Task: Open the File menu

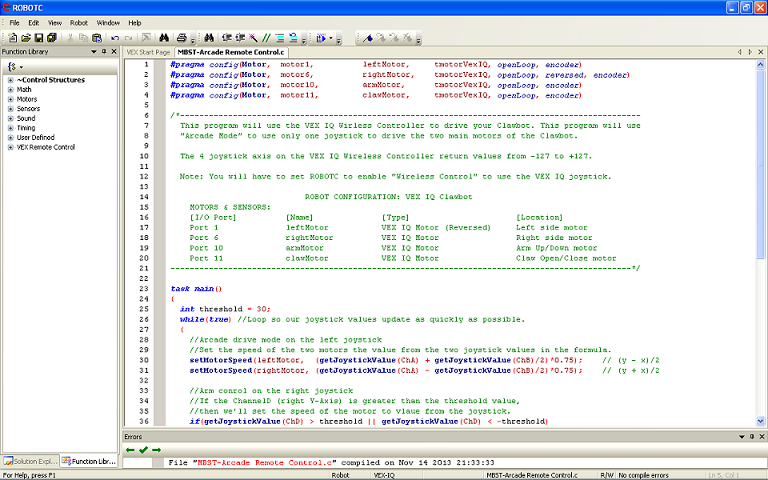Action: pos(14,23)
